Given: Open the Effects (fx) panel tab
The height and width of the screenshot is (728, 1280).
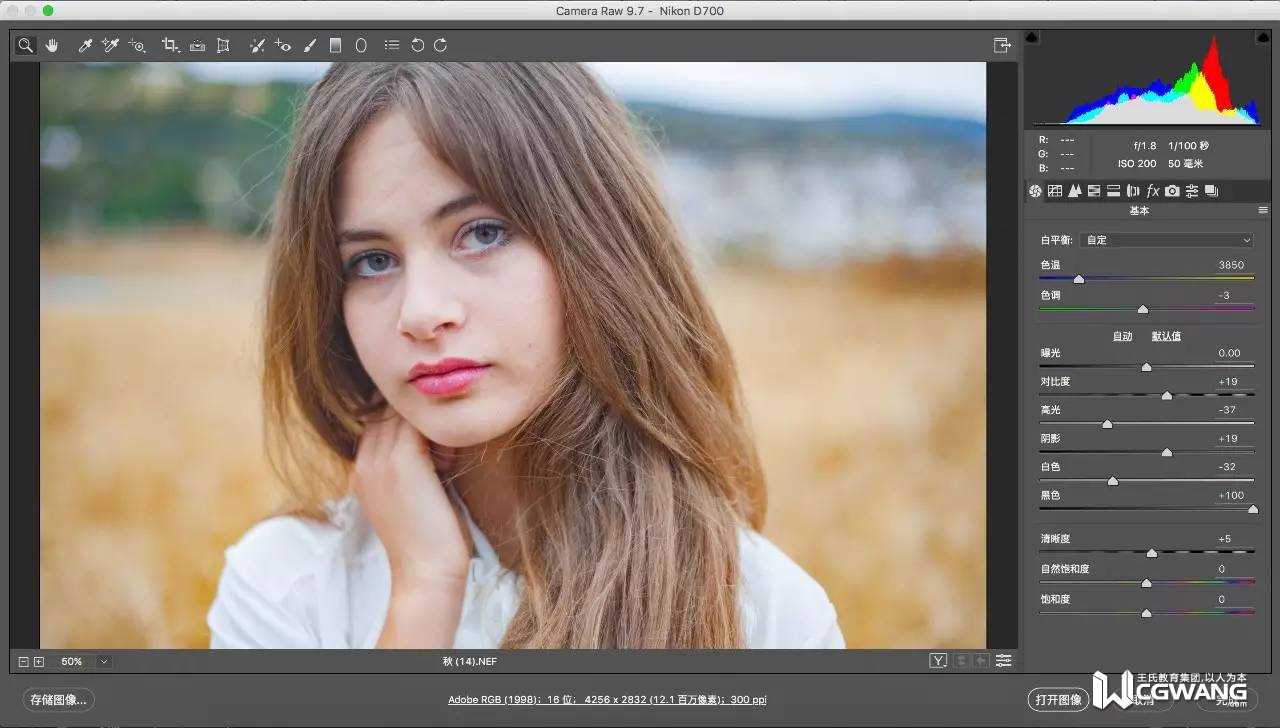Looking at the screenshot, I should coord(1152,191).
